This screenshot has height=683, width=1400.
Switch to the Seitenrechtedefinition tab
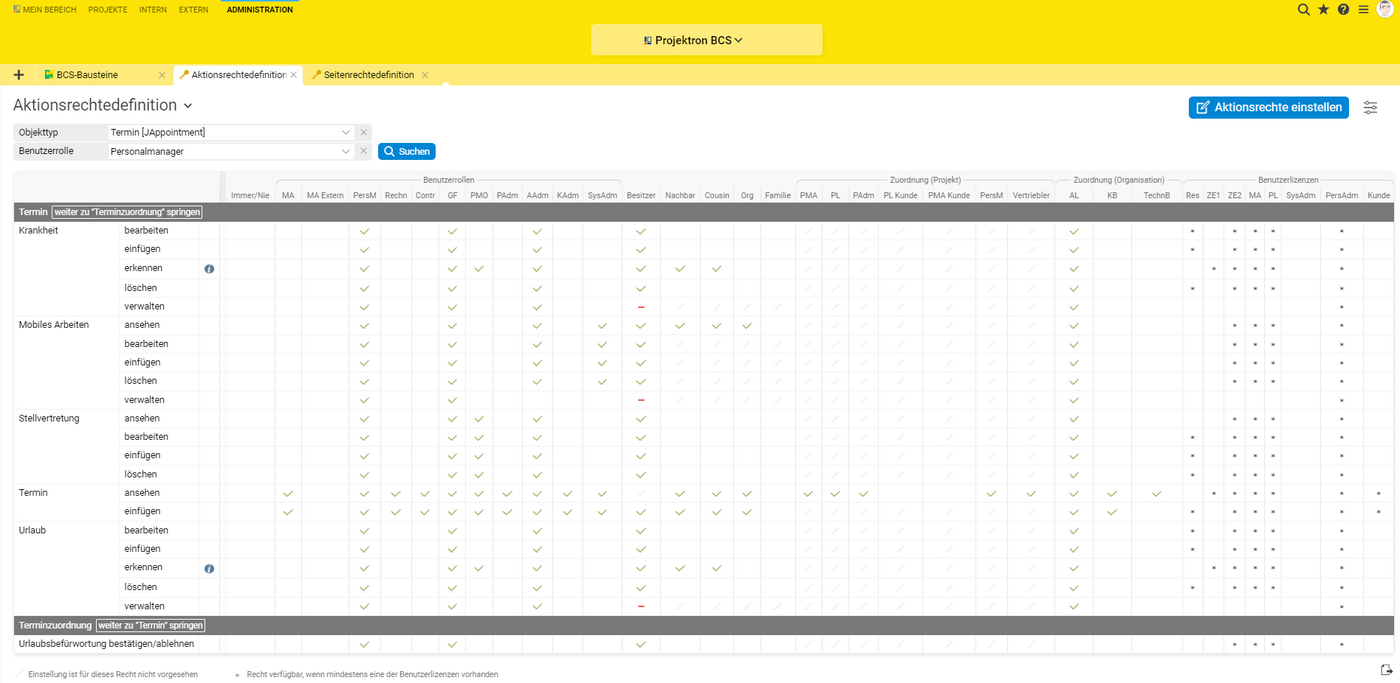(368, 75)
